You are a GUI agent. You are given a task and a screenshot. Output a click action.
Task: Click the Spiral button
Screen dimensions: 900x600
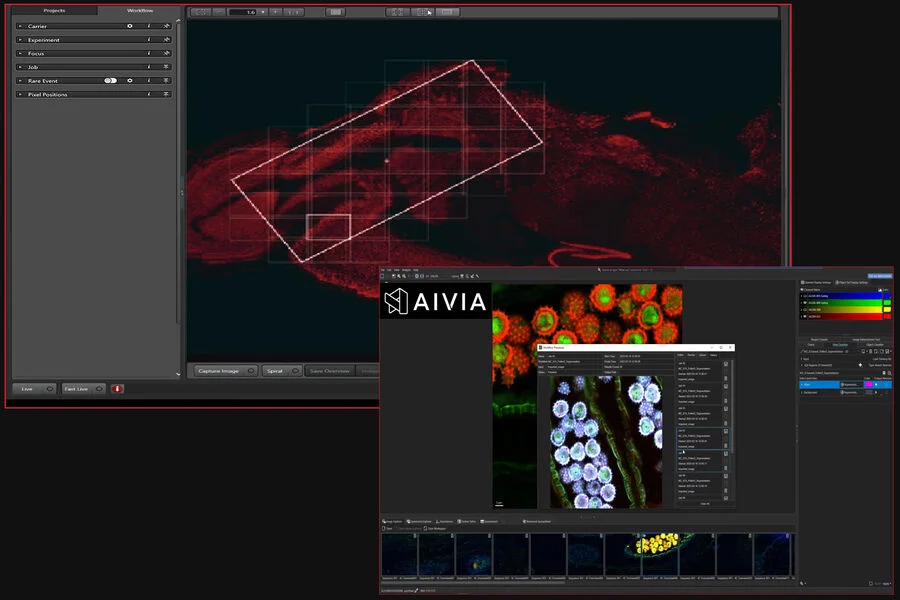click(x=281, y=371)
